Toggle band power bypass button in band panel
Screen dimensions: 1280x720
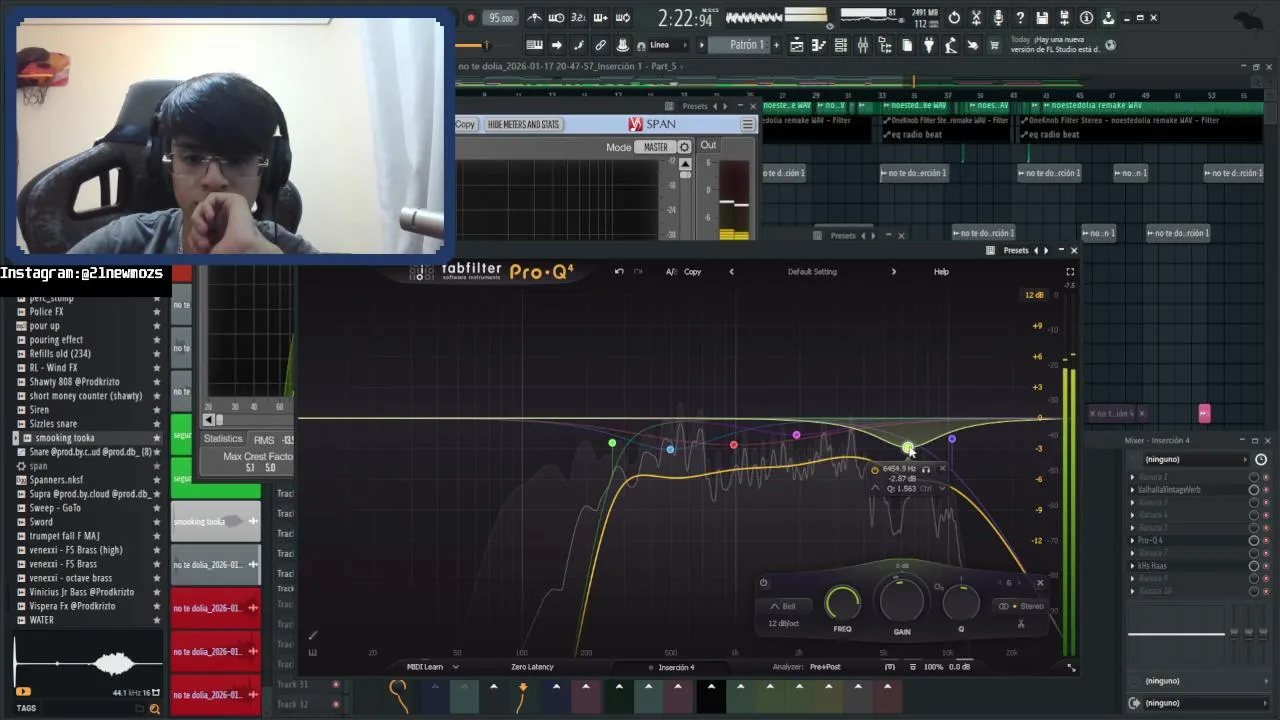coord(763,583)
